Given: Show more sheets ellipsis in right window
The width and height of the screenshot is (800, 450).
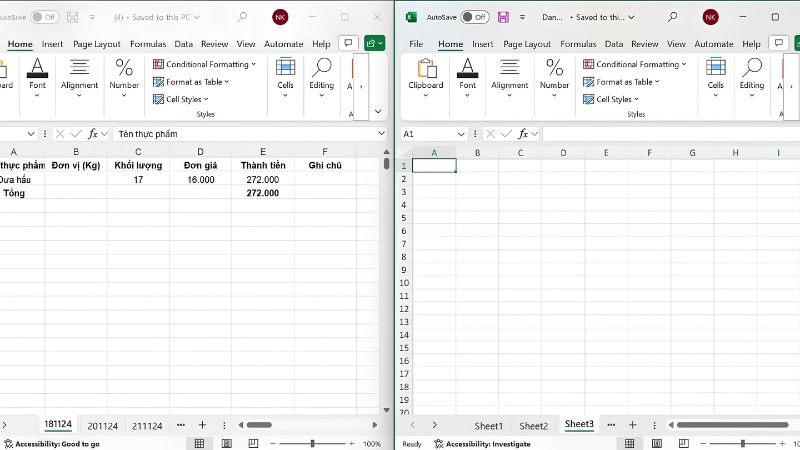Looking at the screenshot, I should 611,424.
